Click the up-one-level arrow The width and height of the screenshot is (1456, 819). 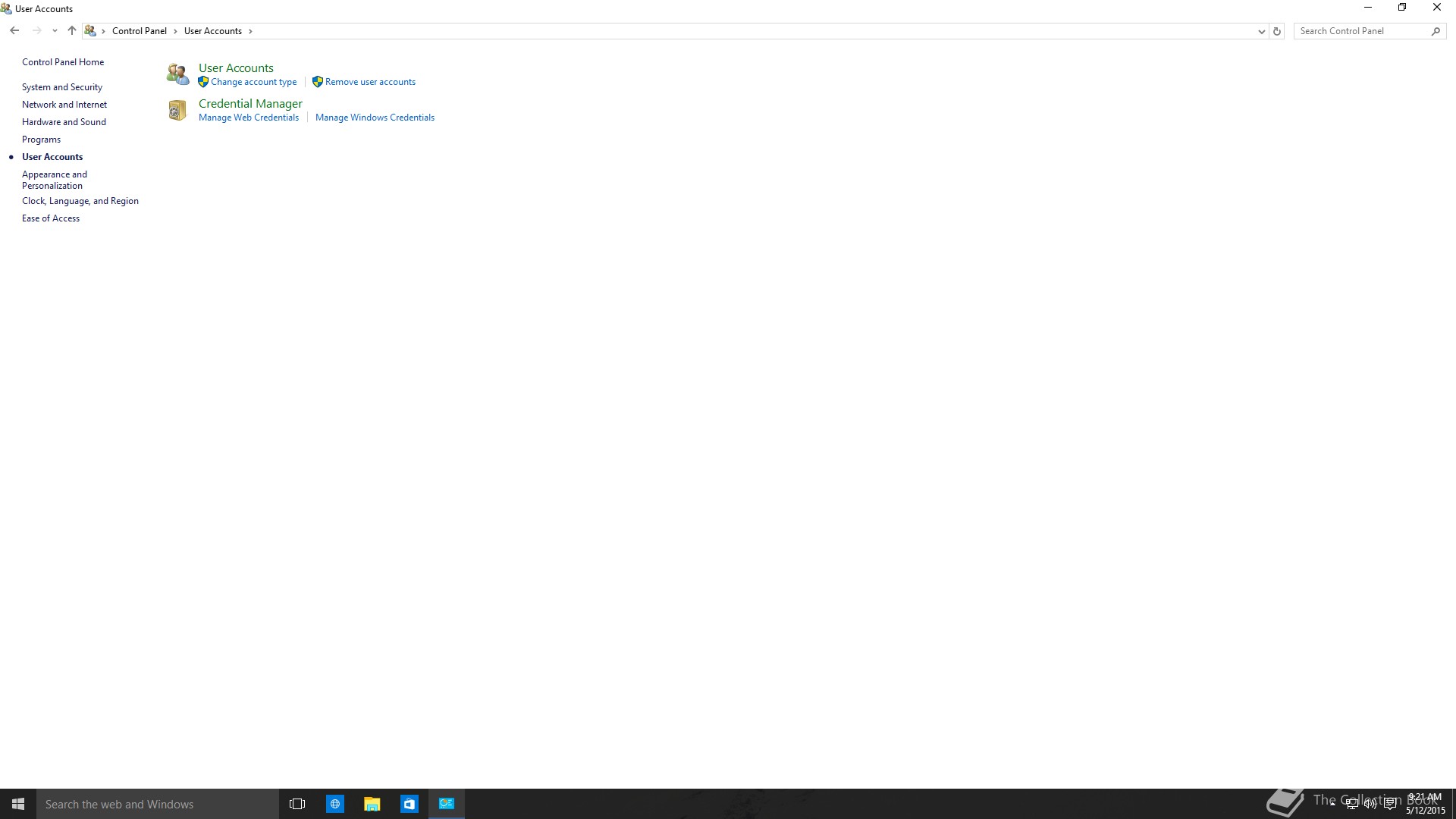coord(72,31)
